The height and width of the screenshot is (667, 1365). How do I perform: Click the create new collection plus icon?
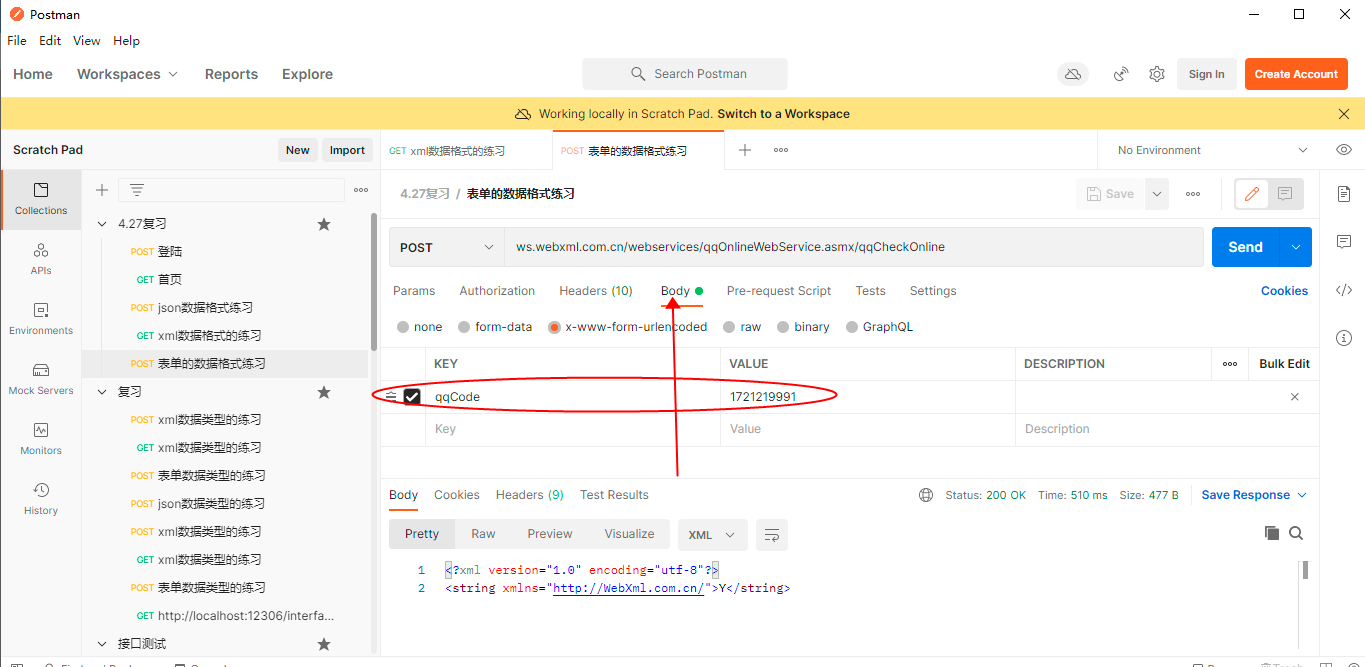point(101,190)
